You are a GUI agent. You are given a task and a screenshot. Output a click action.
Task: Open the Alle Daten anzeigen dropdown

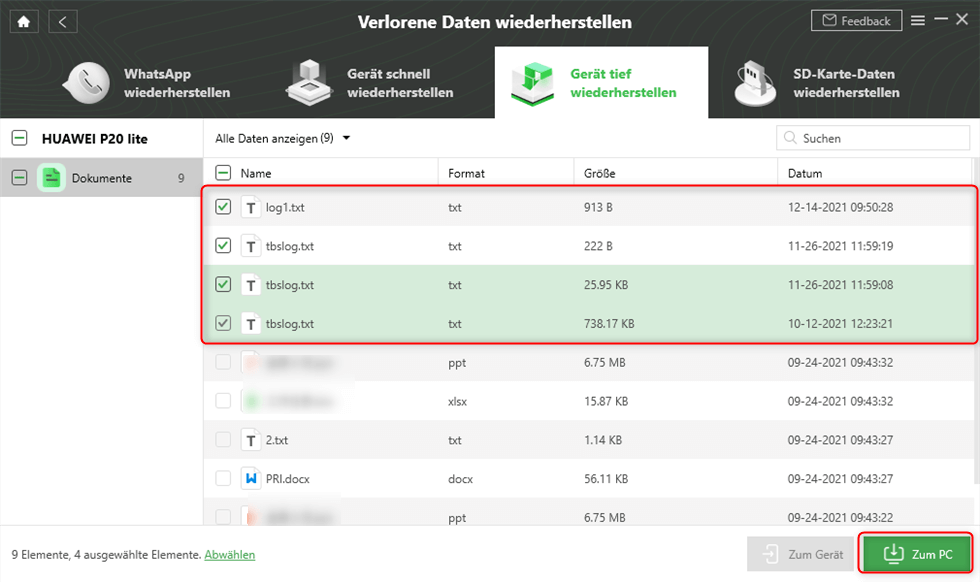(x=282, y=138)
